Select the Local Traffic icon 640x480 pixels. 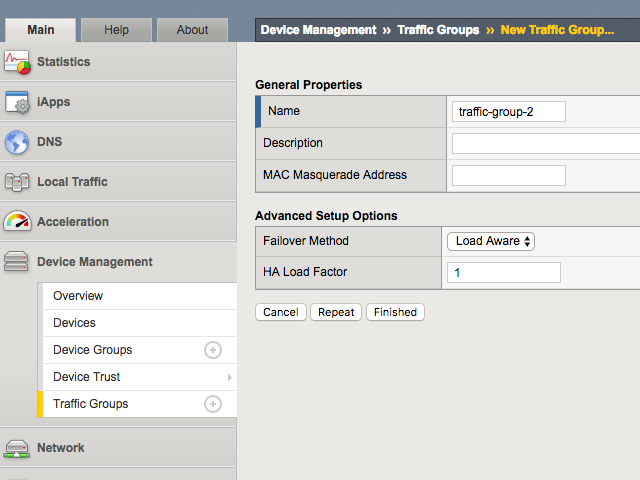17,182
